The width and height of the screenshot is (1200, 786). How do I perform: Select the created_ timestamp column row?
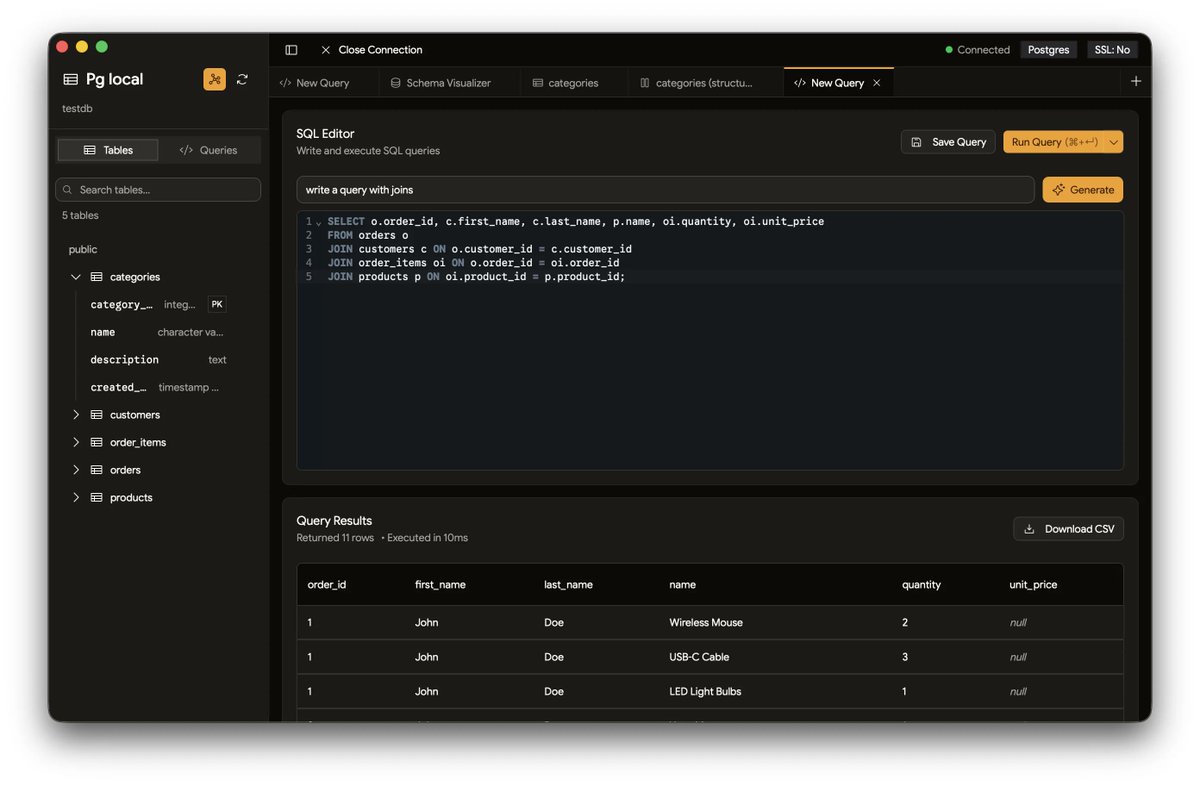point(158,387)
